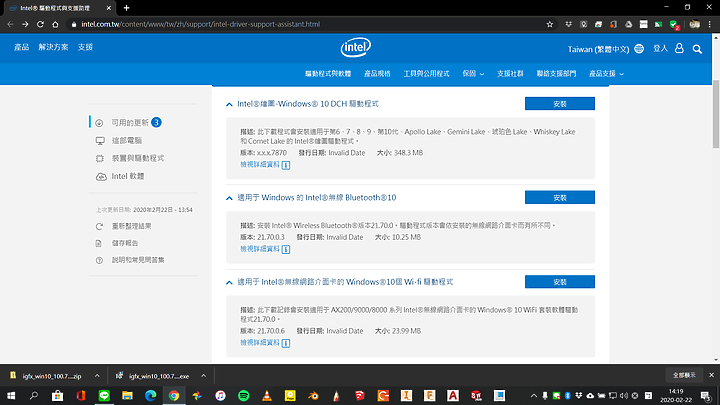The image size is (720, 405).
Task: Open Chrome's three-dot menu
Action: point(709,24)
